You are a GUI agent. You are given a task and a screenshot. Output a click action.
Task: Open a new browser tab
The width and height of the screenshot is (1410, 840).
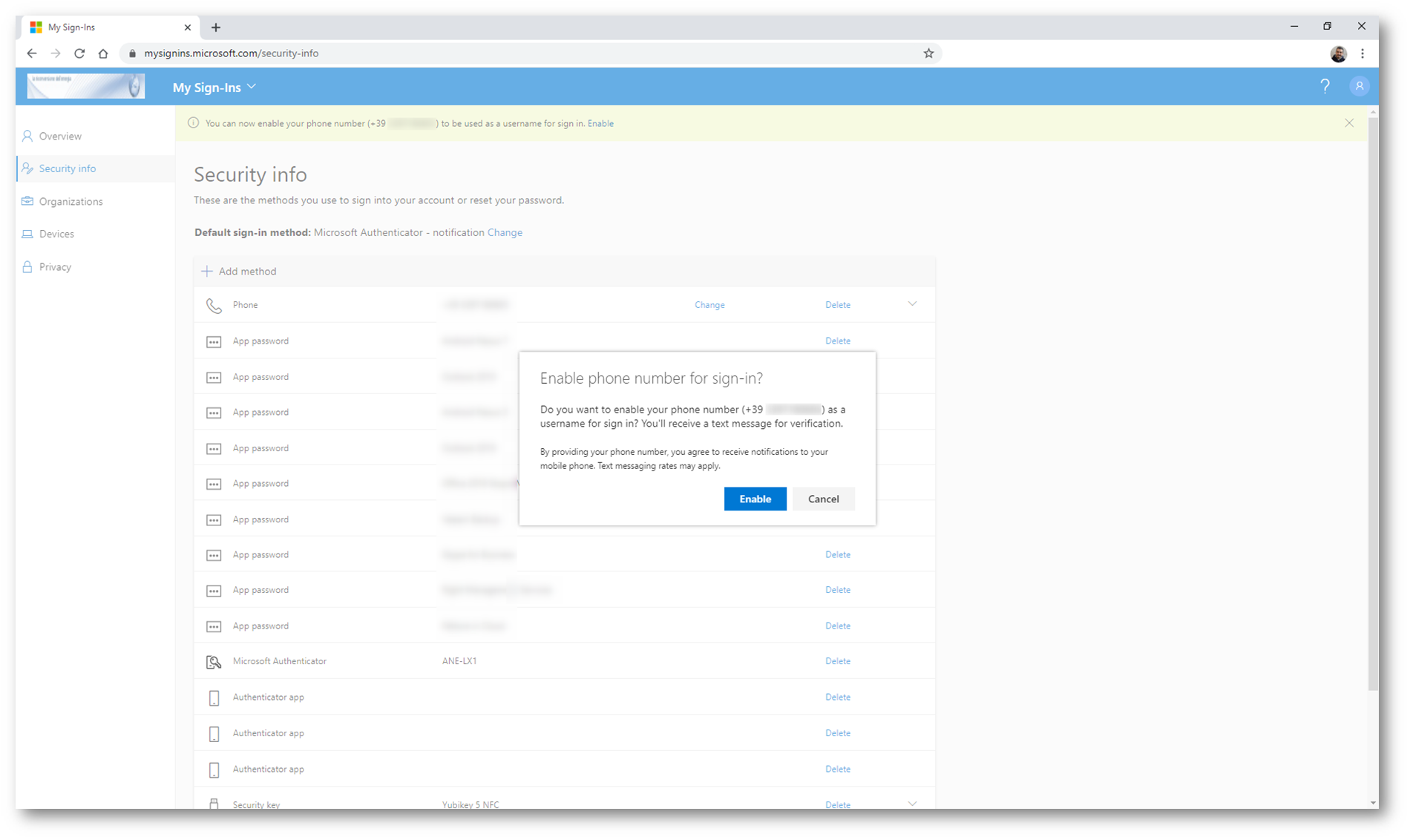point(216,27)
